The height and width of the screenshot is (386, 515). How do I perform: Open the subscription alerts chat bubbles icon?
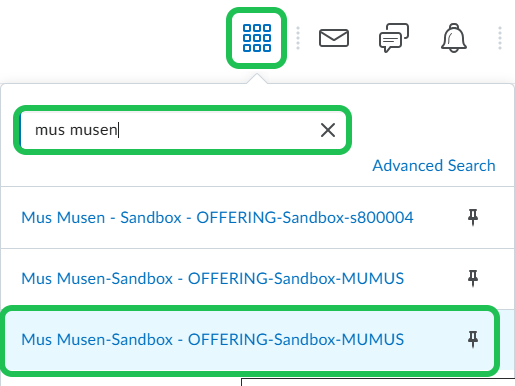pyautogui.click(x=394, y=38)
